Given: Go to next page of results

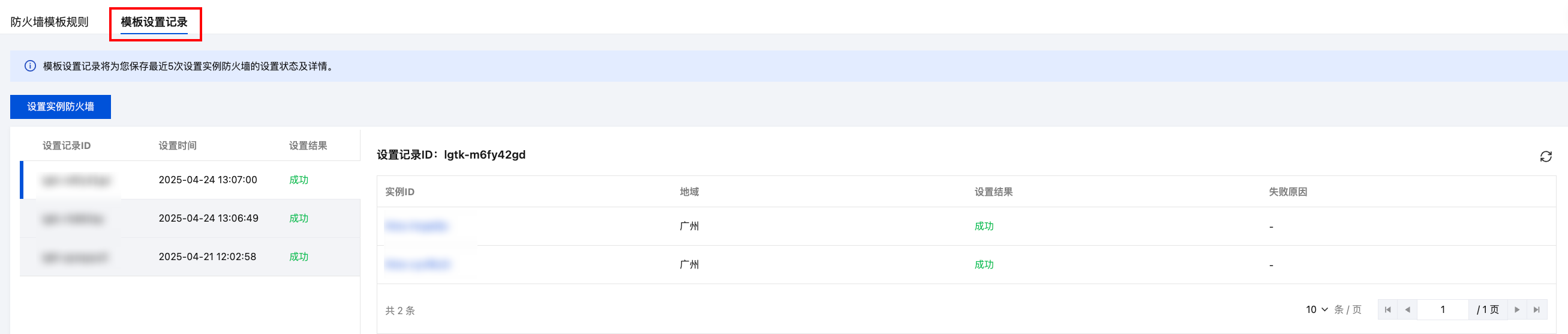Looking at the screenshot, I should [x=1517, y=309].
